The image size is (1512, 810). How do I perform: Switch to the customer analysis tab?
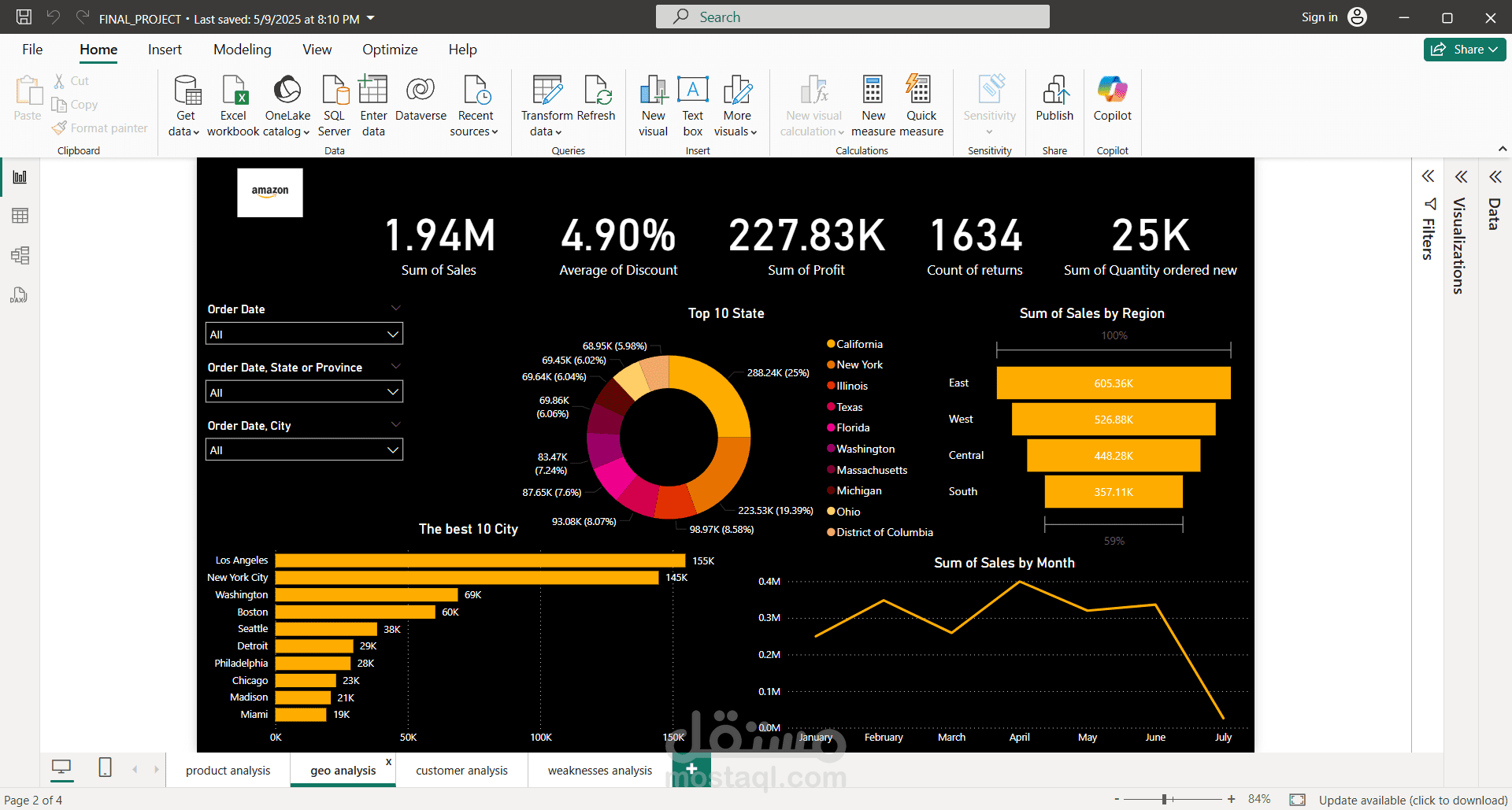461,770
